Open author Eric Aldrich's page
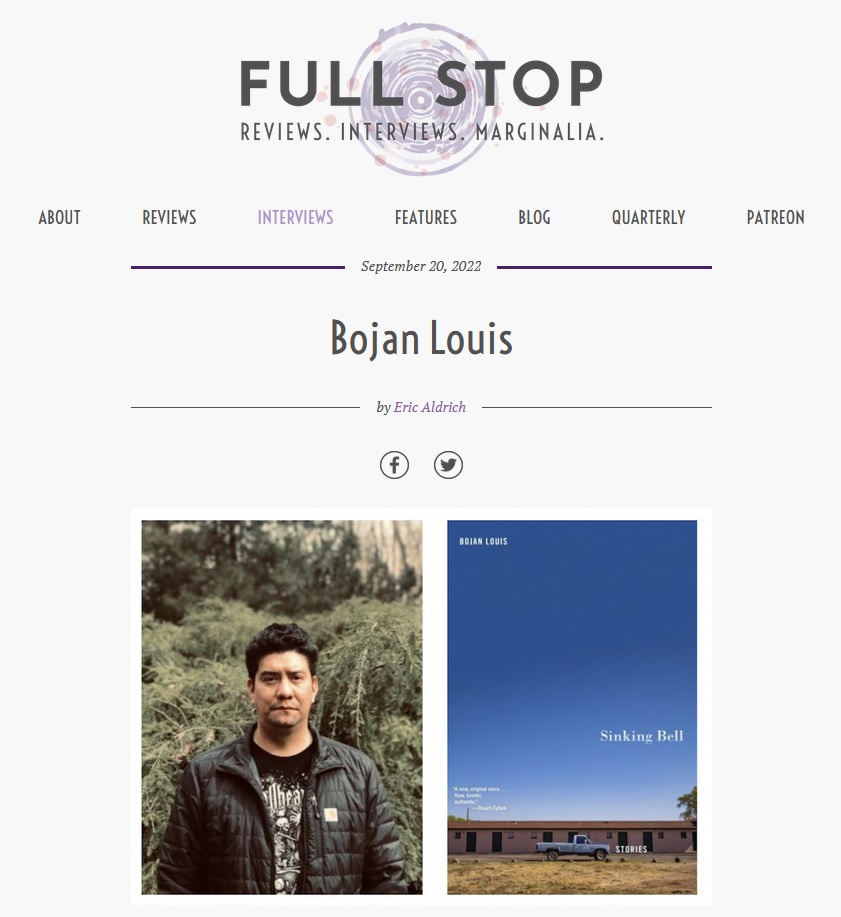This screenshot has height=917, width=841. 430,407
